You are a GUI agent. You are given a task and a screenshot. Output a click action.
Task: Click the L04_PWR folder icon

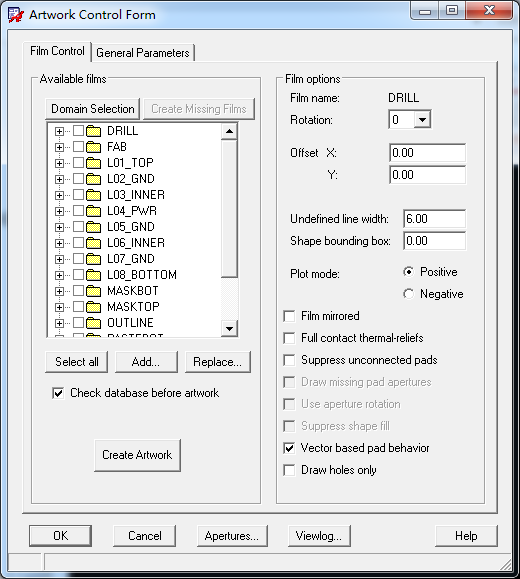[x=93, y=211]
